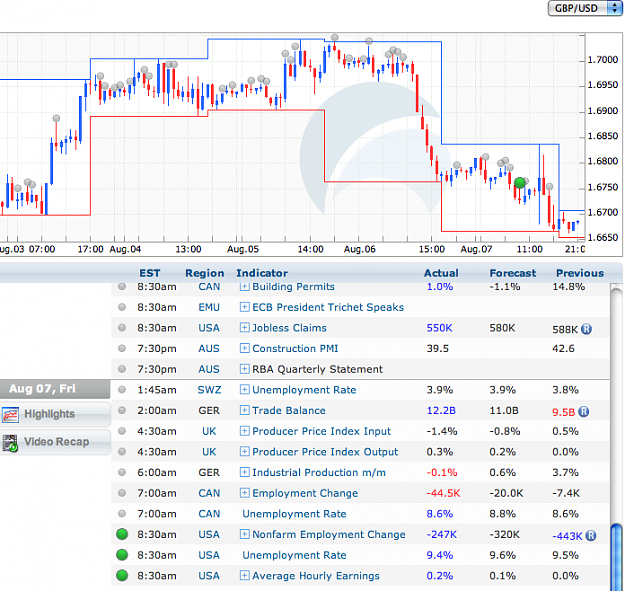Toggle the RBA Quarterly Statement gray marker
The height and width of the screenshot is (591, 625).
[x=122, y=369]
